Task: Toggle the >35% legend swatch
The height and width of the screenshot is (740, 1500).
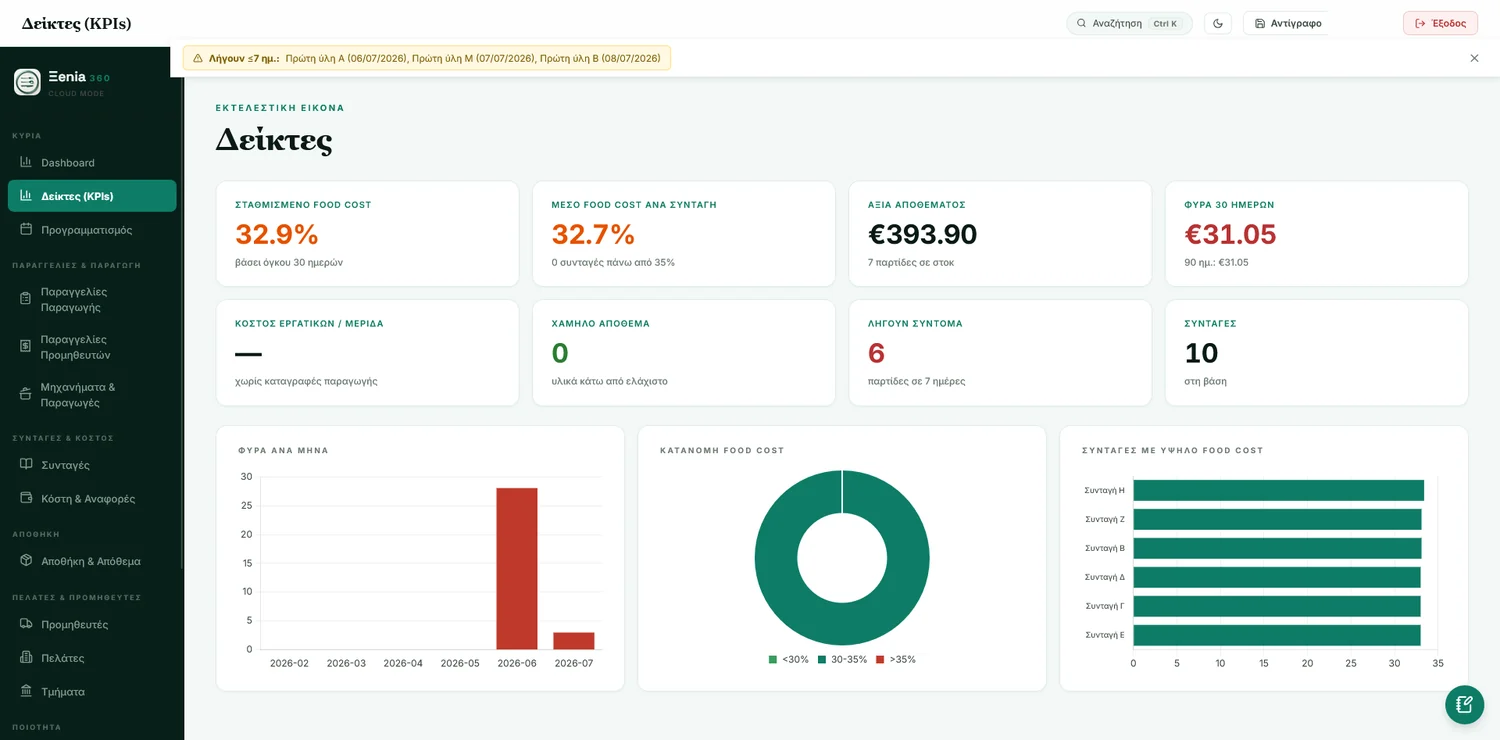Action: [x=880, y=660]
